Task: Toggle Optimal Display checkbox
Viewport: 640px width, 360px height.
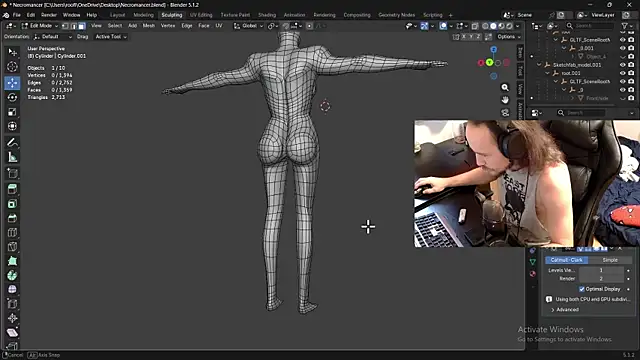Action: pos(582,289)
